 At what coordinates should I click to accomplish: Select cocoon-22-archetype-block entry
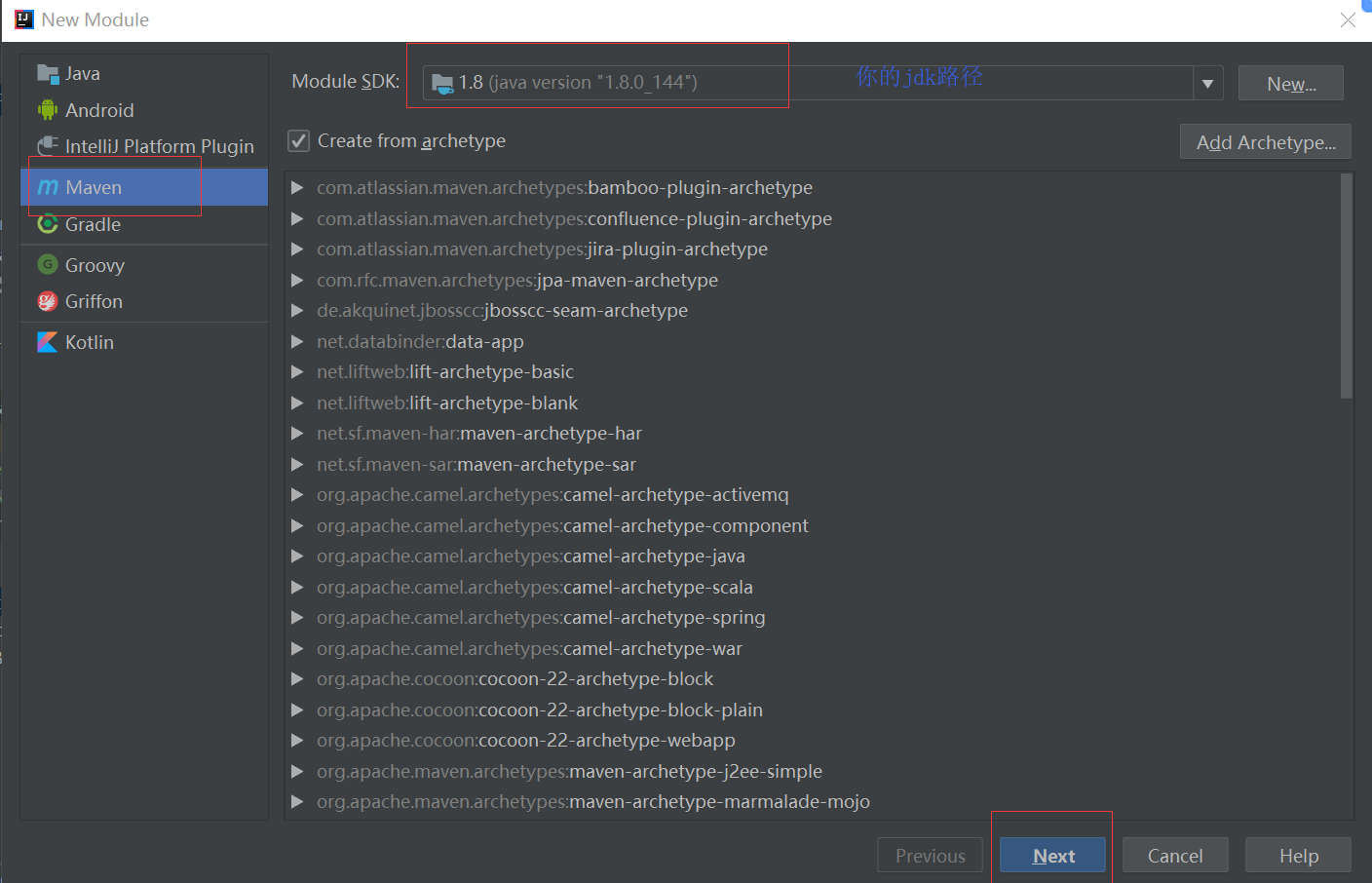pos(514,678)
